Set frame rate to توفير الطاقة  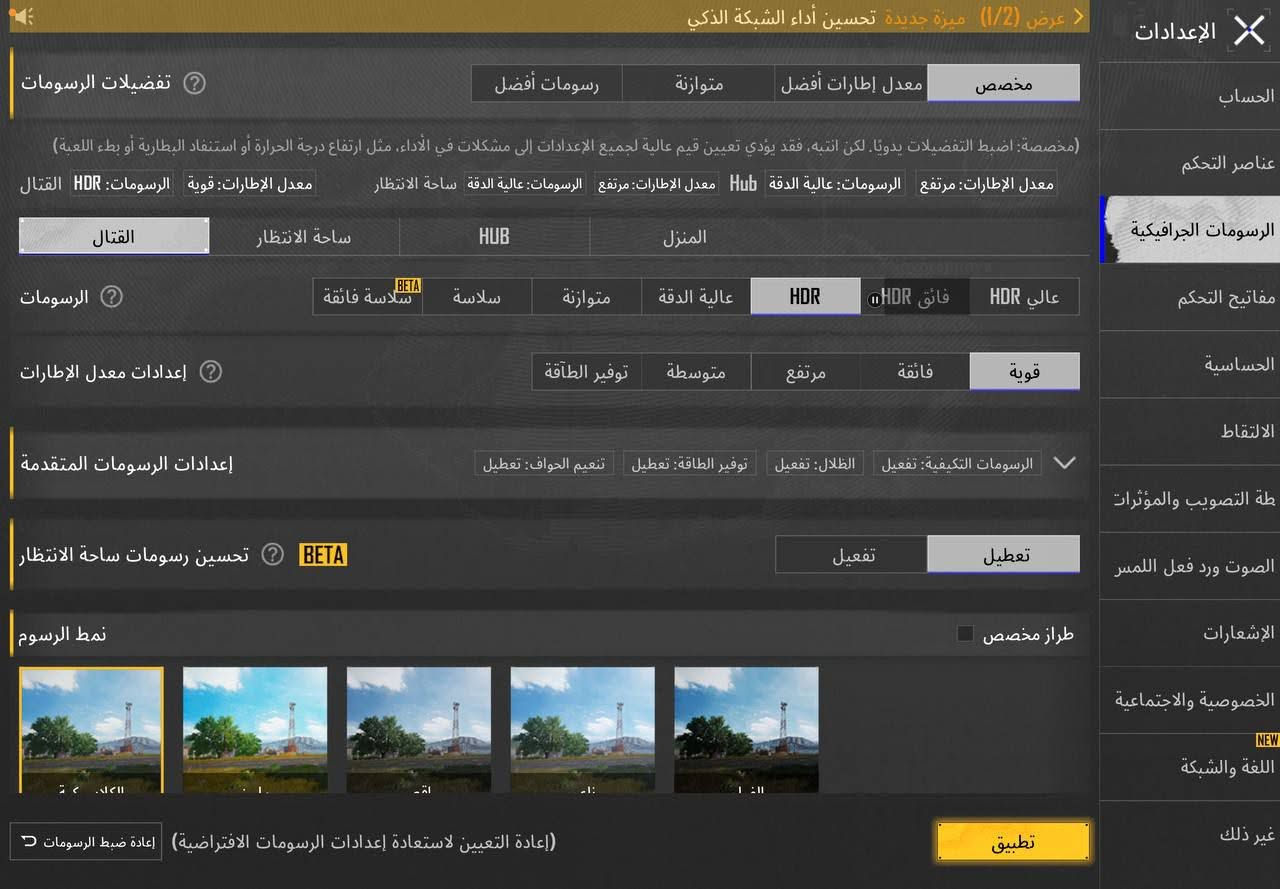point(586,372)
